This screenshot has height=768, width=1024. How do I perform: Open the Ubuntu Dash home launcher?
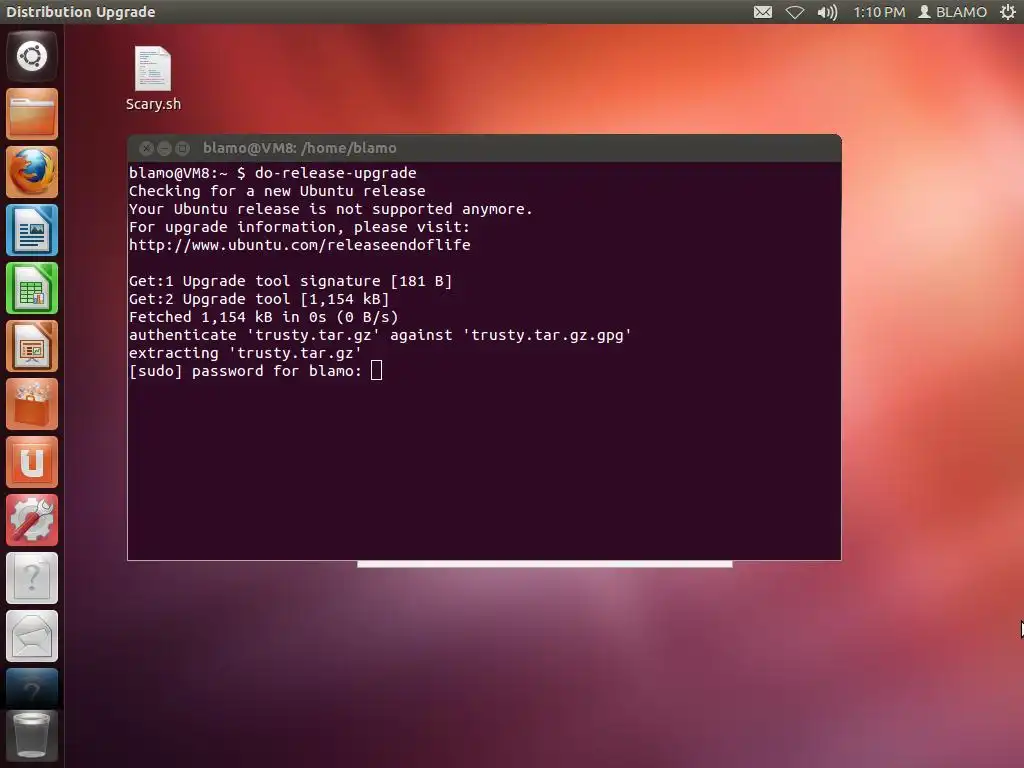31,56
